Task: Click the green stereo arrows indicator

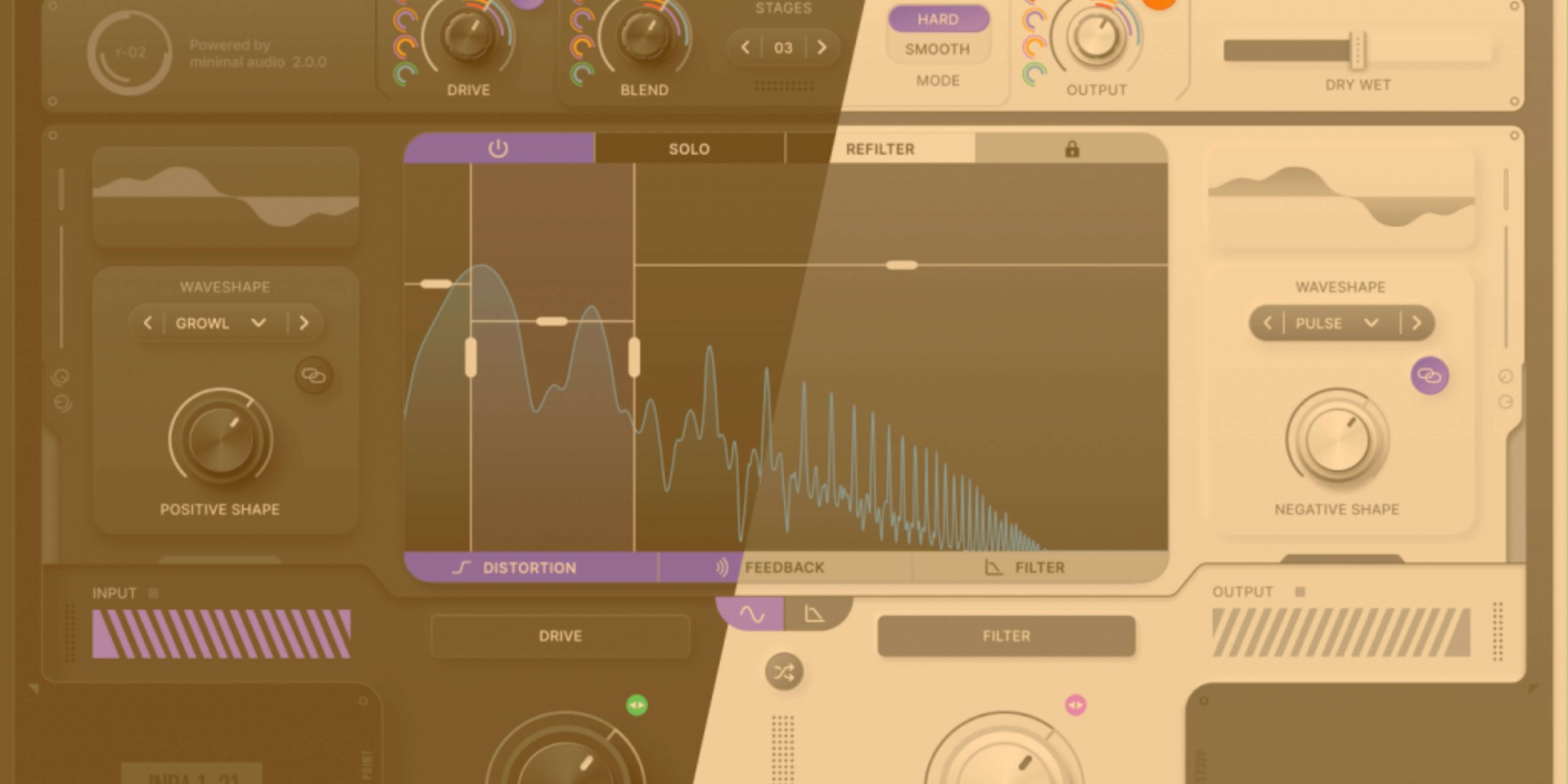Action: (x=637, y=705)
